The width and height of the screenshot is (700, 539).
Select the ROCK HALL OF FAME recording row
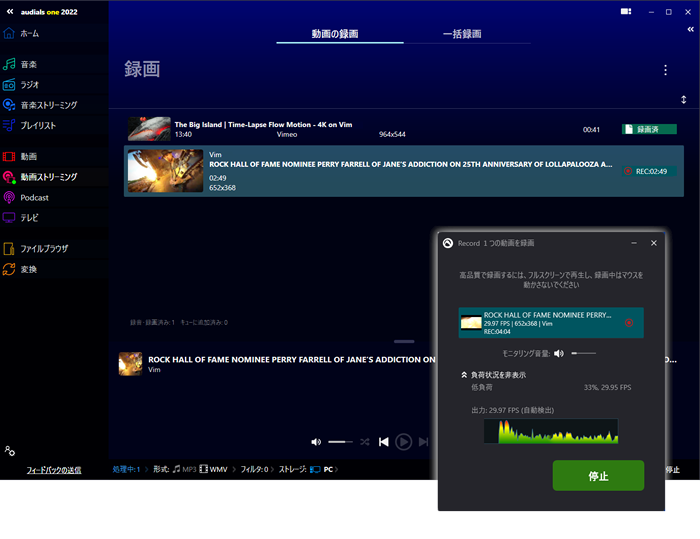point(404,171)
